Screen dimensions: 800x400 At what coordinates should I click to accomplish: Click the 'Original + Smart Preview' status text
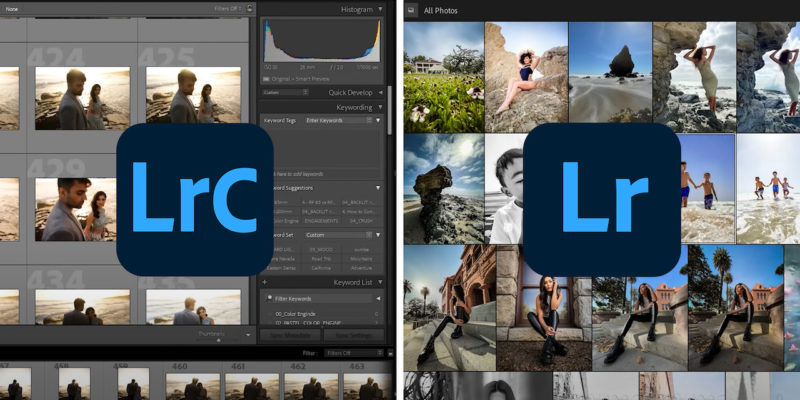(x=300, y=79)
